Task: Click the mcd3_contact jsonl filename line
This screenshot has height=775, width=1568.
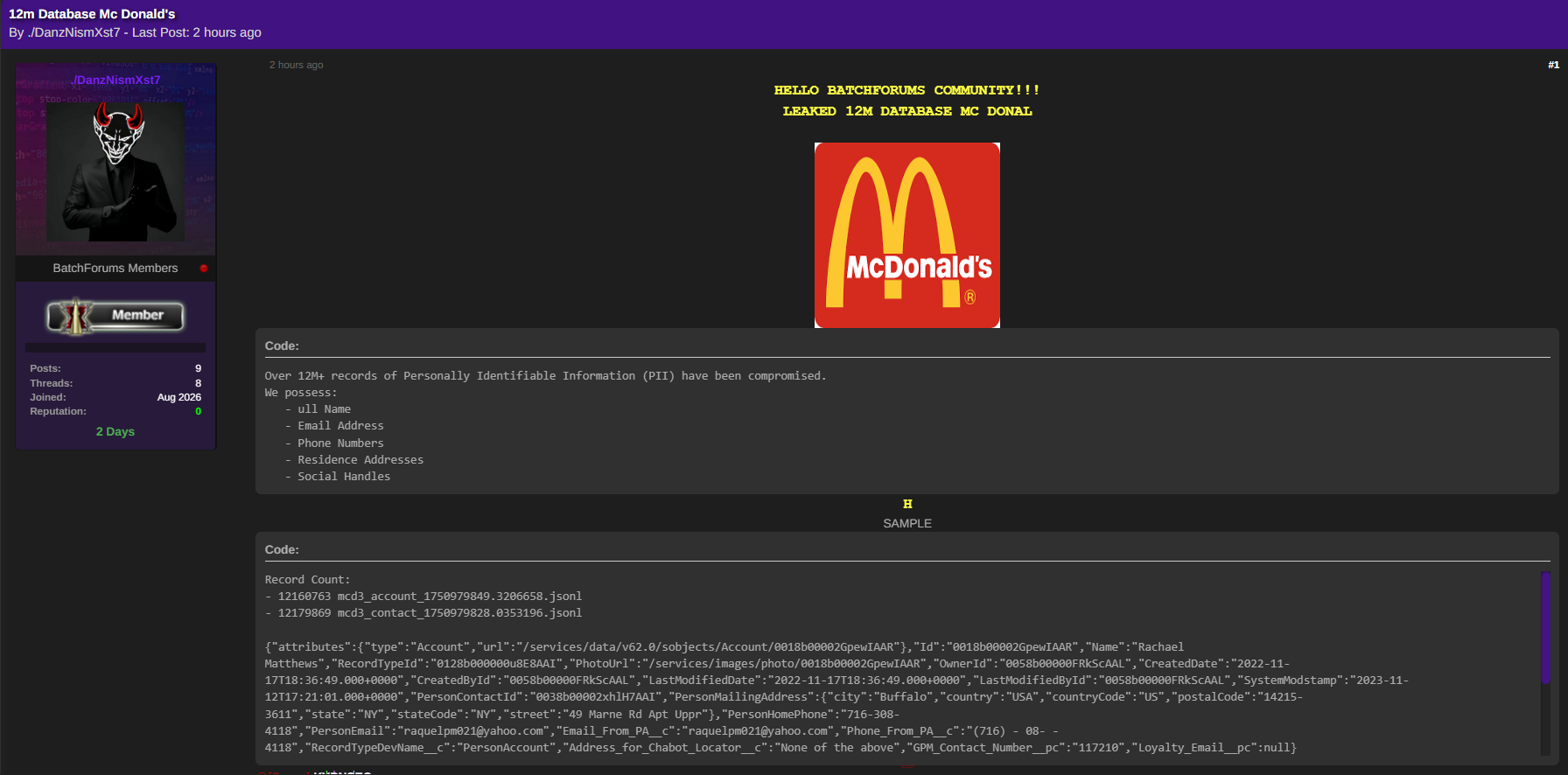Action: coord(423,613)
